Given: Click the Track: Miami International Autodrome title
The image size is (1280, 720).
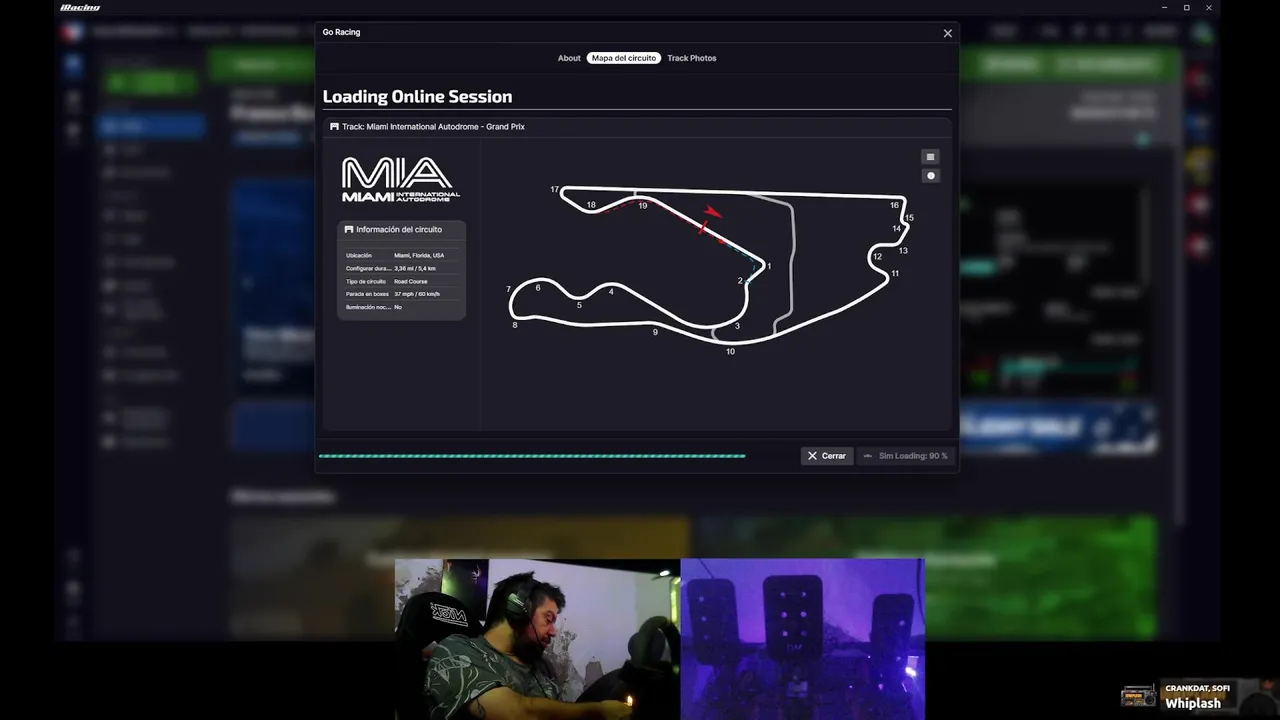Looking at the screenshot, I should [433, 127].
